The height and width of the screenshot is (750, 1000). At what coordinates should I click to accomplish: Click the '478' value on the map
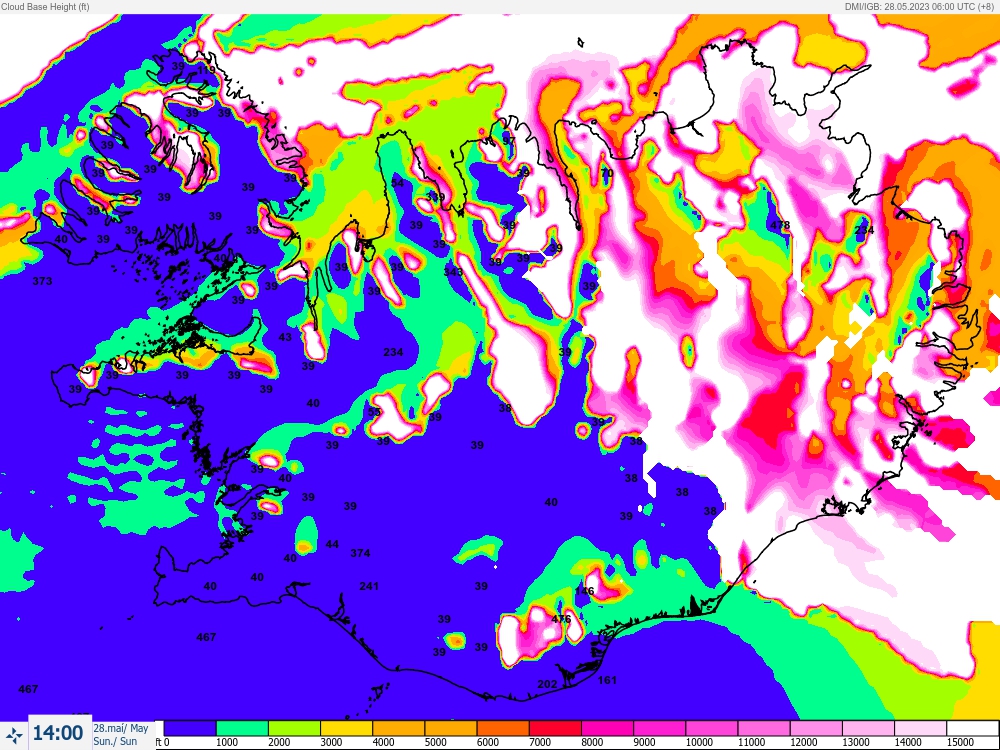pos(780,225)
